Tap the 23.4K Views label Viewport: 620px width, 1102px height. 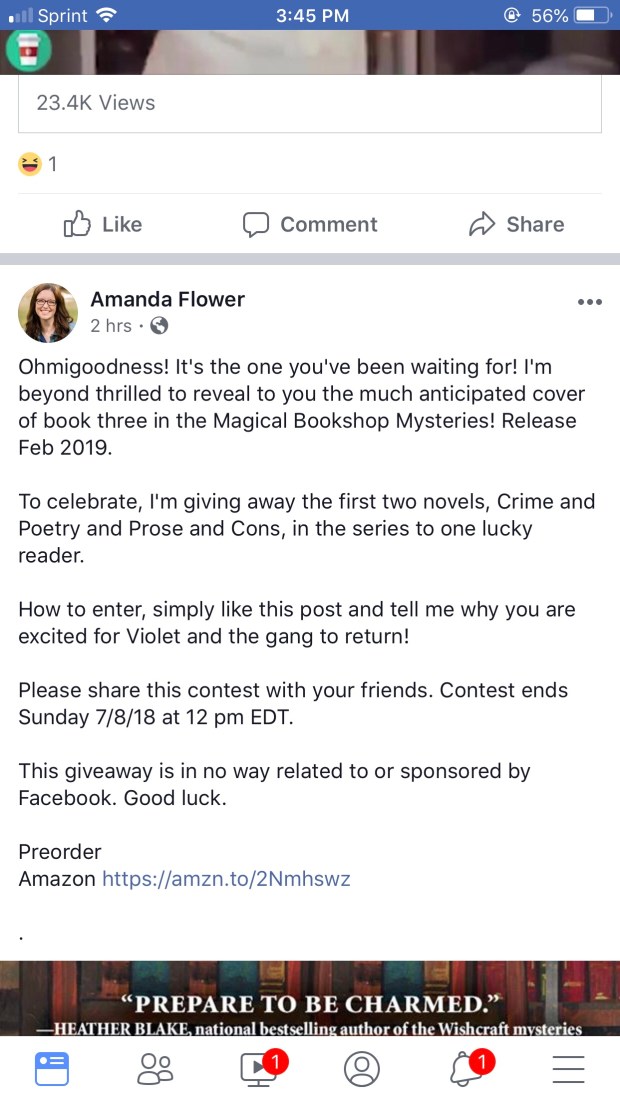(96, 102)
